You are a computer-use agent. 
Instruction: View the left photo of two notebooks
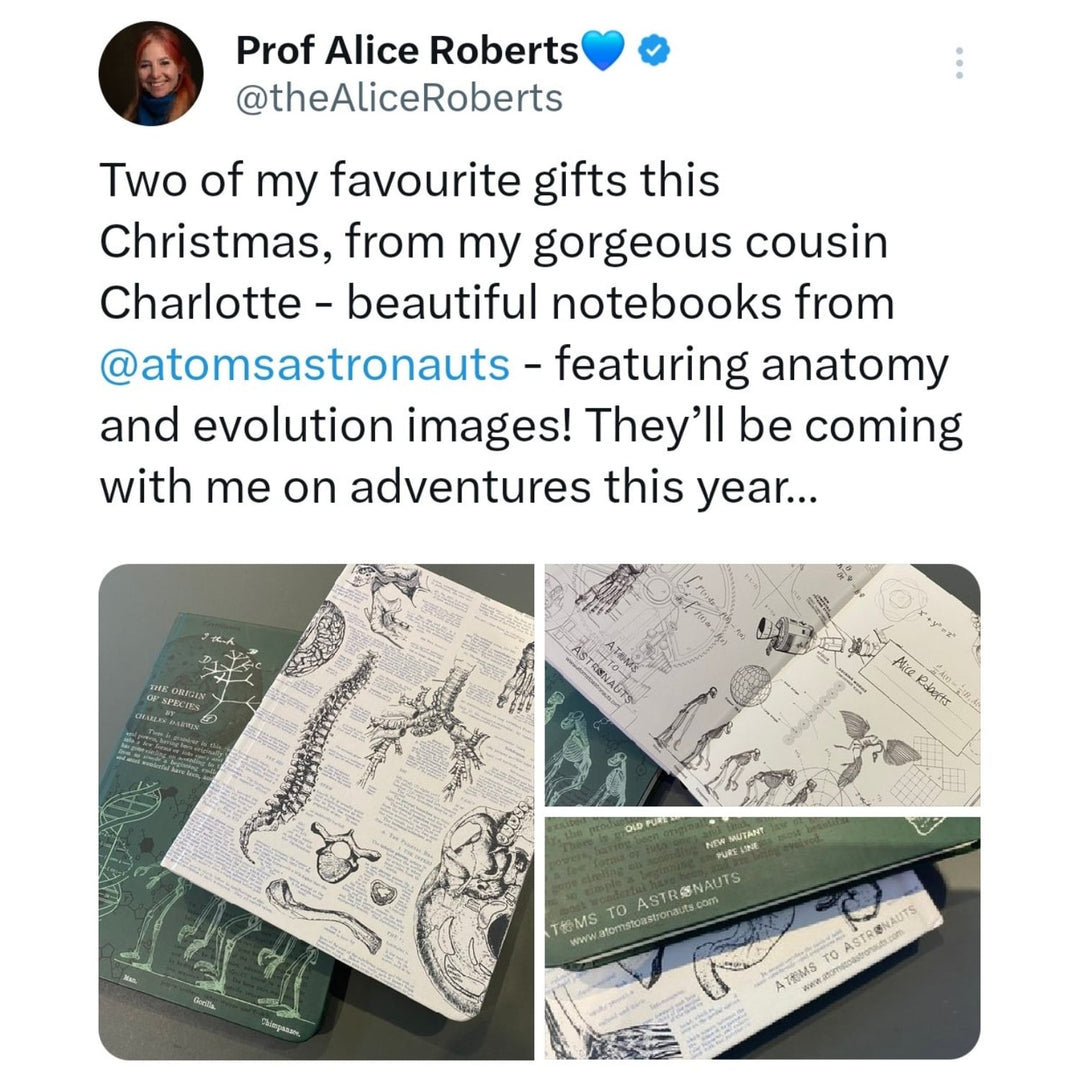pyautogui.click(x=317, y=811)
